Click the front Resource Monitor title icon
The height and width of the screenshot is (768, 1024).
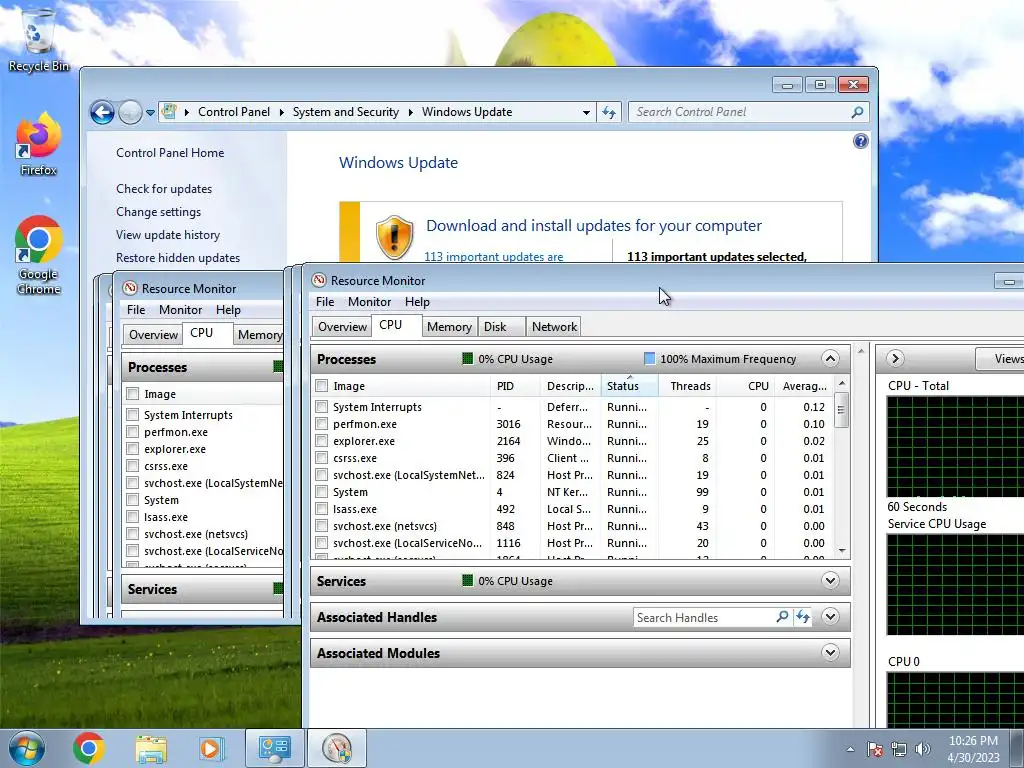click(319, 280)
